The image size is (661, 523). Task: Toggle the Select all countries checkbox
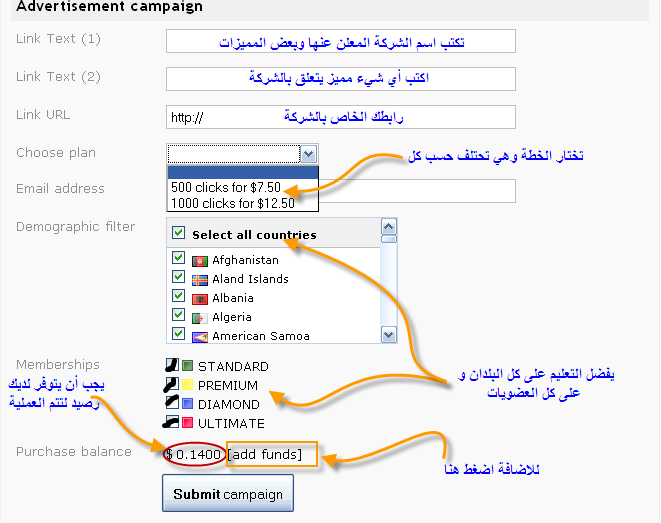coord(179,233)
